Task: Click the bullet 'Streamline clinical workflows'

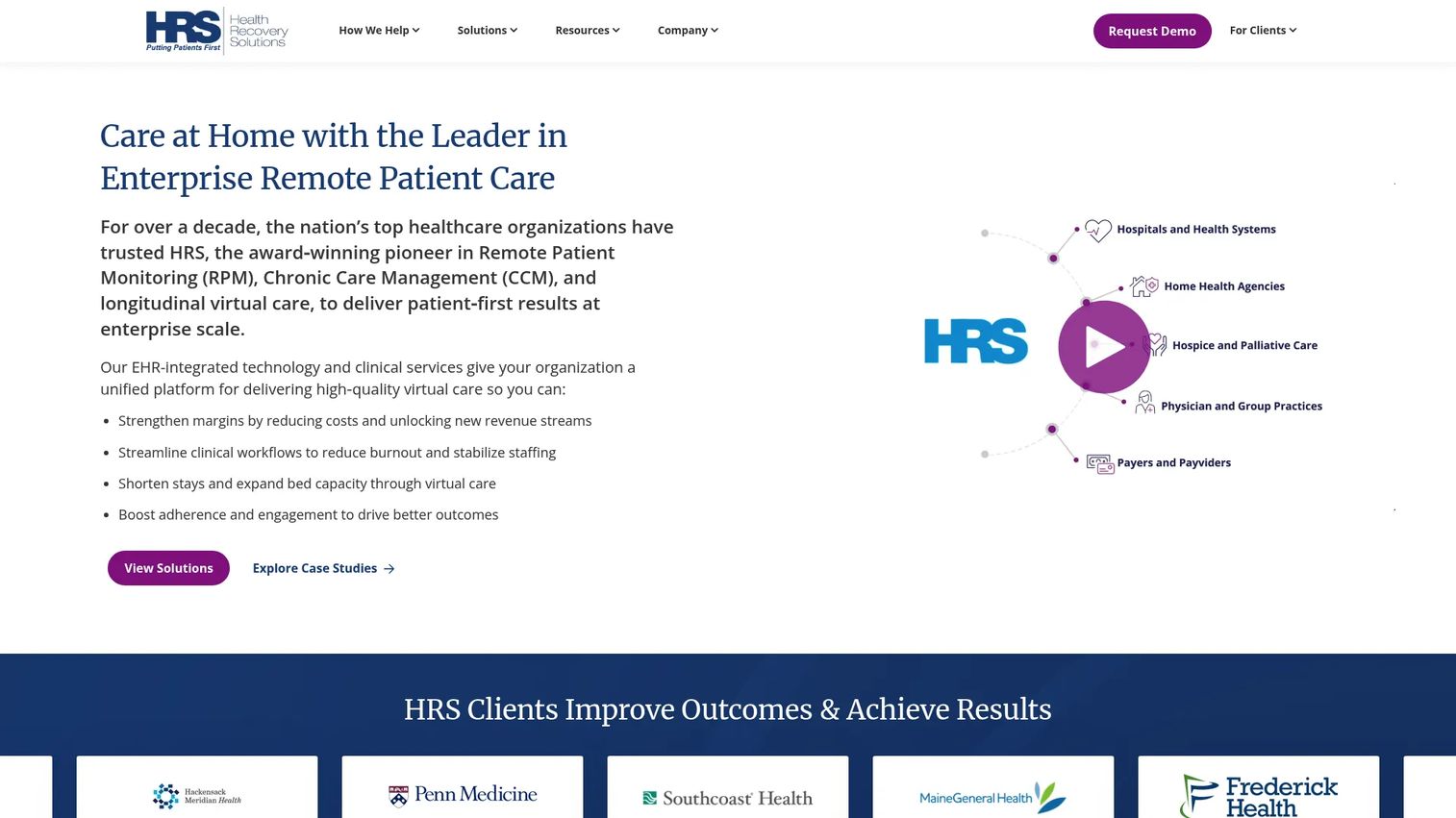Action: point(337,453)
